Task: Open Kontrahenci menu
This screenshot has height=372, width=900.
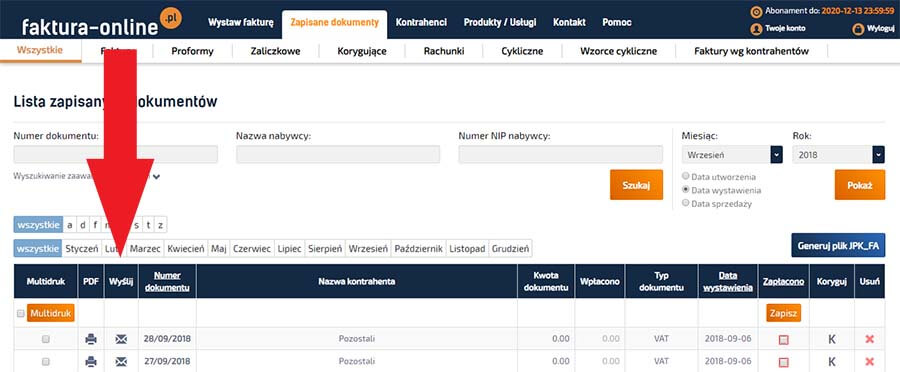Action: [x=421, y=22]
